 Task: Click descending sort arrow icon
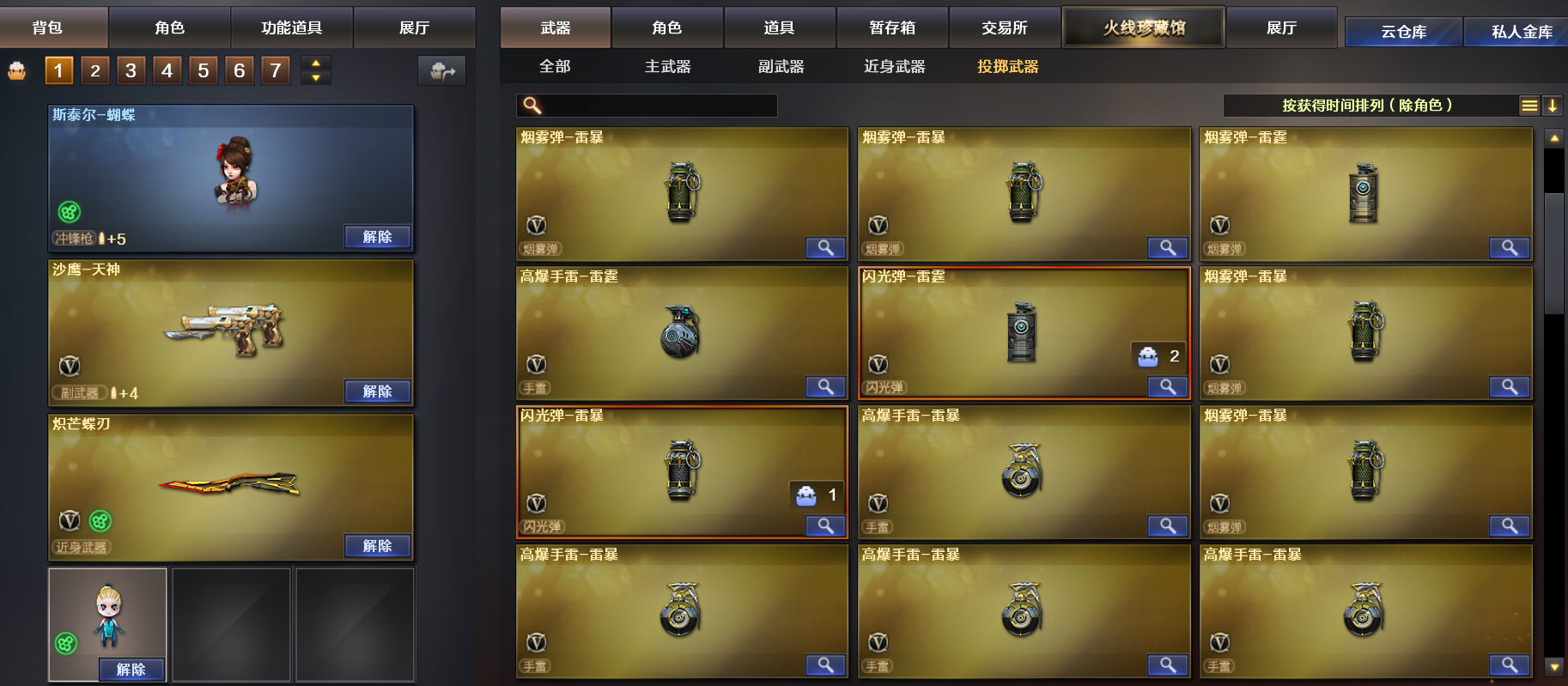click(x=1553, y=106)
